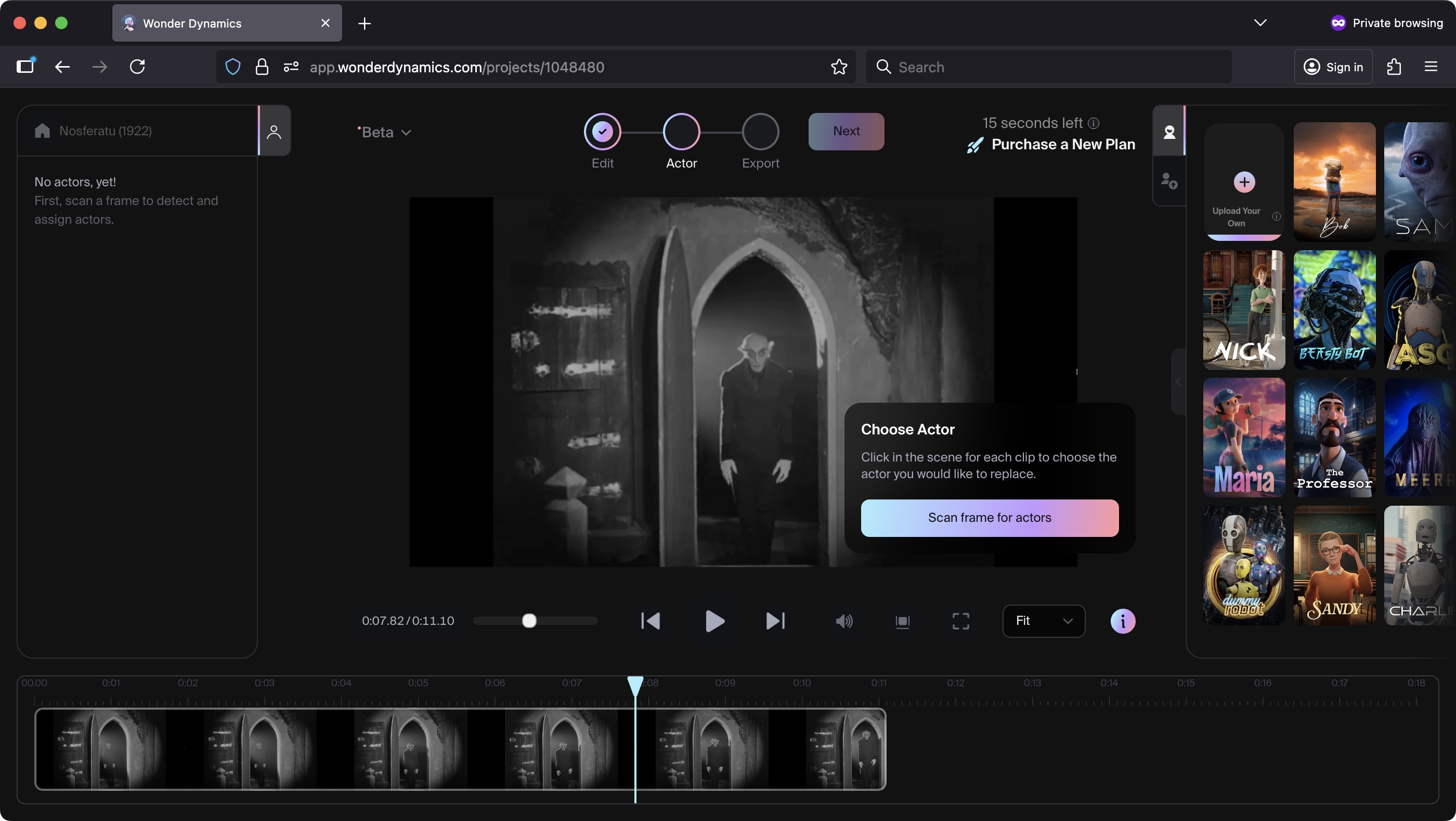This screenshot has width=1456, height=821.
Task: Toggle the safe-area frame overlay icon
Action: pyautogui.click(x=902, y=621)
